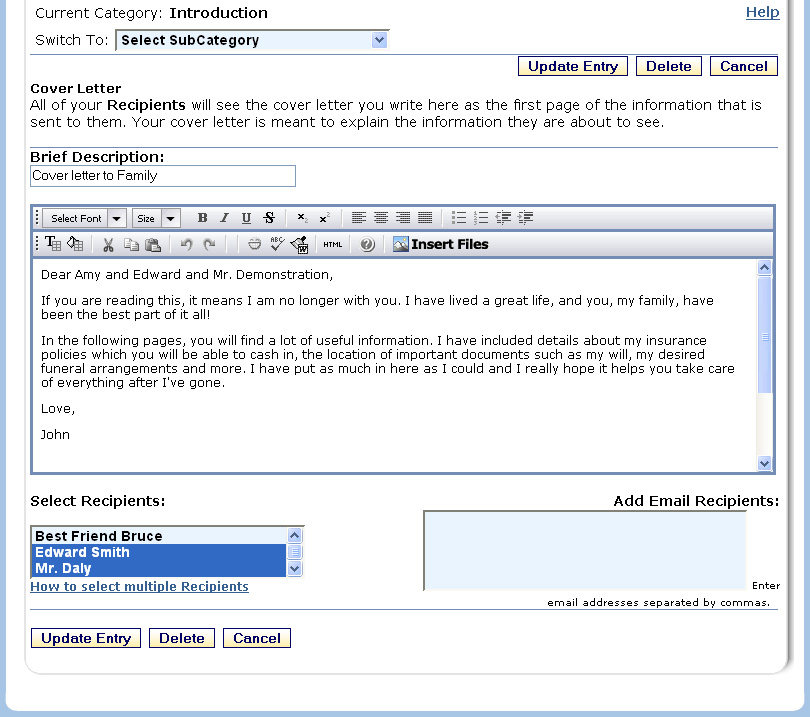Paste content from Word
The width and height of the screenshot is (810, 717).
[x=300, y=244]
